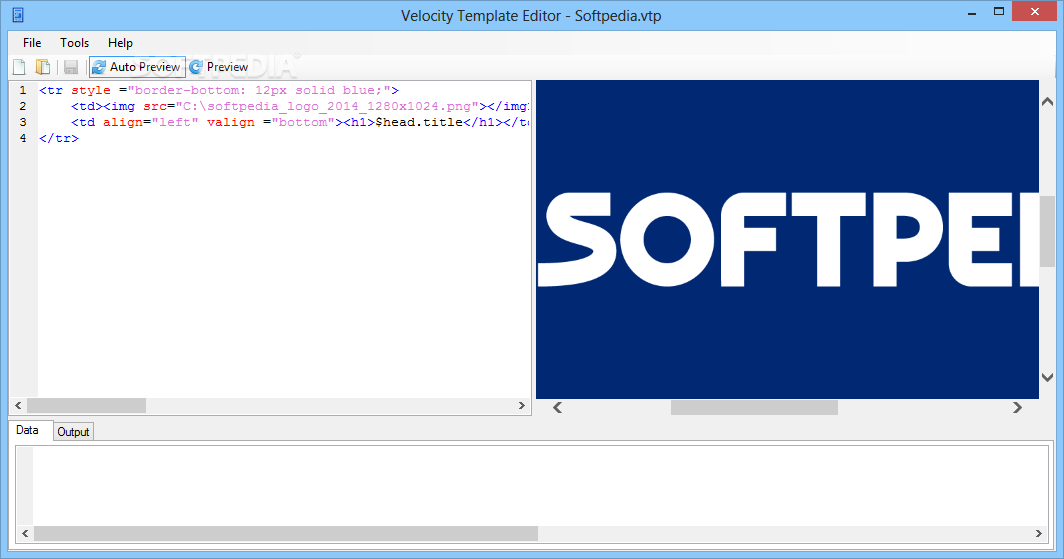Click the Softpedia logo preview image
1064x559 pixels.
pos(787,239)
